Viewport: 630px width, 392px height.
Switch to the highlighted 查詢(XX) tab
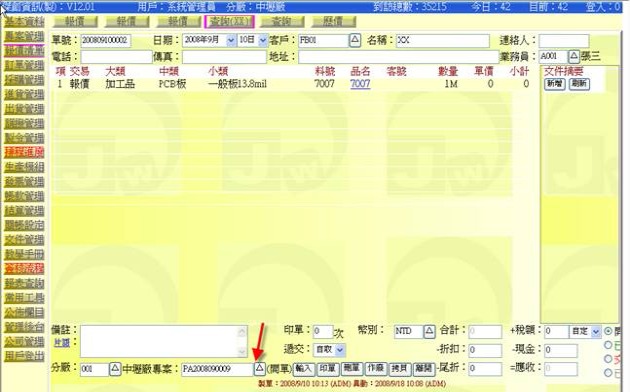[x=229, y=22]
